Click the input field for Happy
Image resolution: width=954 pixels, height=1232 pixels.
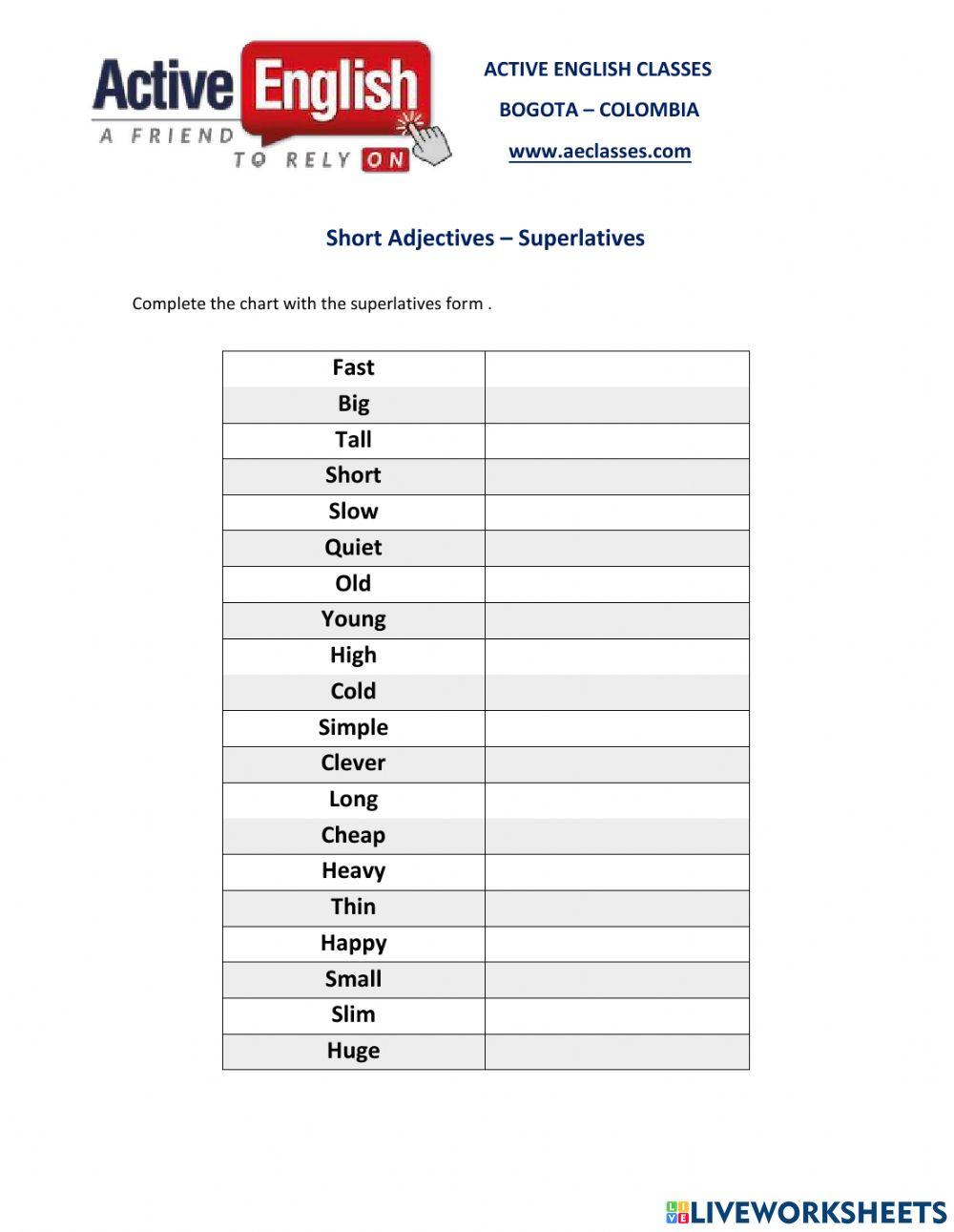click(x=616, y=944)
